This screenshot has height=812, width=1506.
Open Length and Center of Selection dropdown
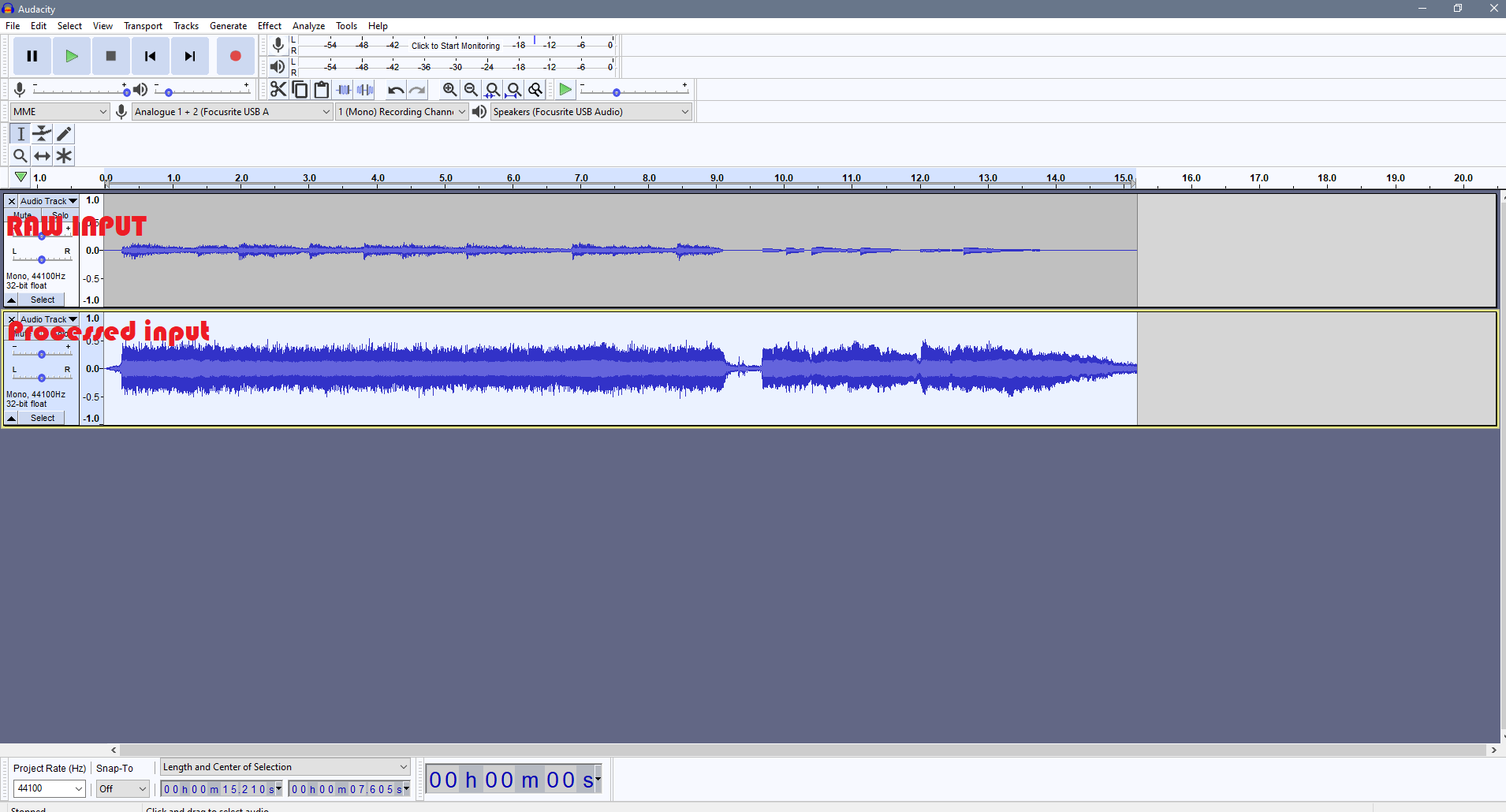[x=285, y=767]
